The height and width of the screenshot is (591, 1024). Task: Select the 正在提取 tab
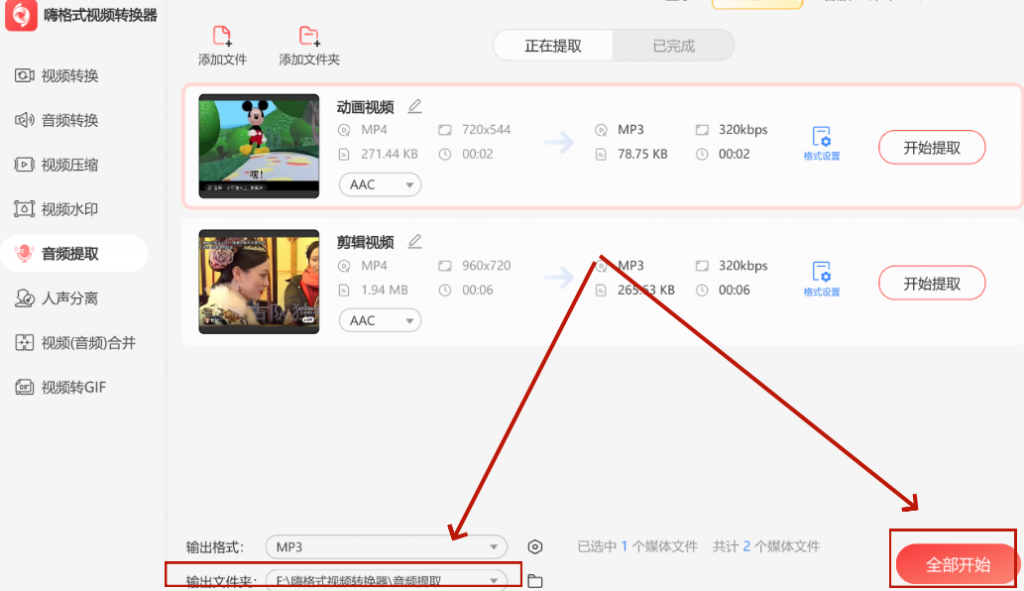point(552,45)
